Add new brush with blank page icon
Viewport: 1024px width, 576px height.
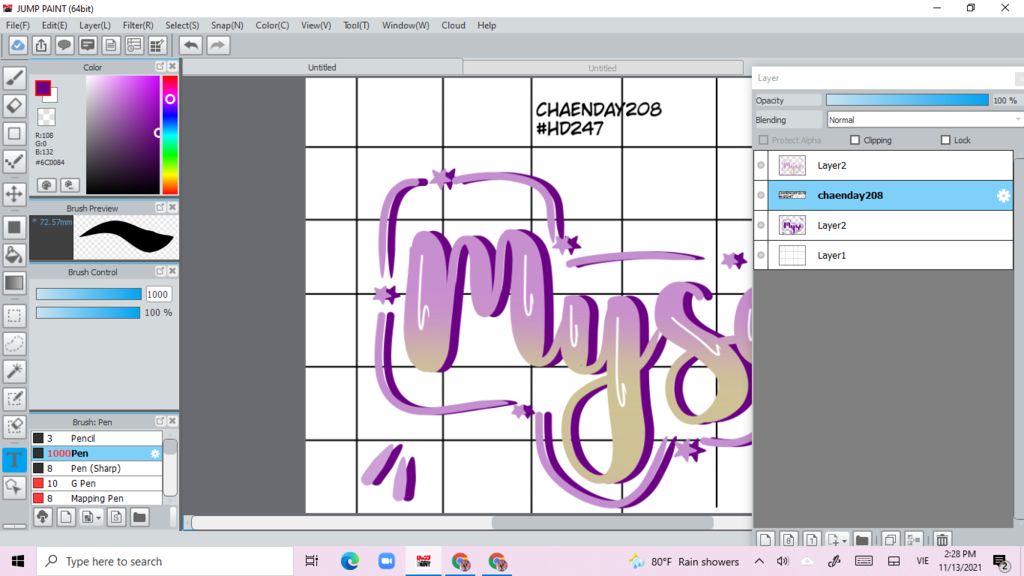coord(66,517)
